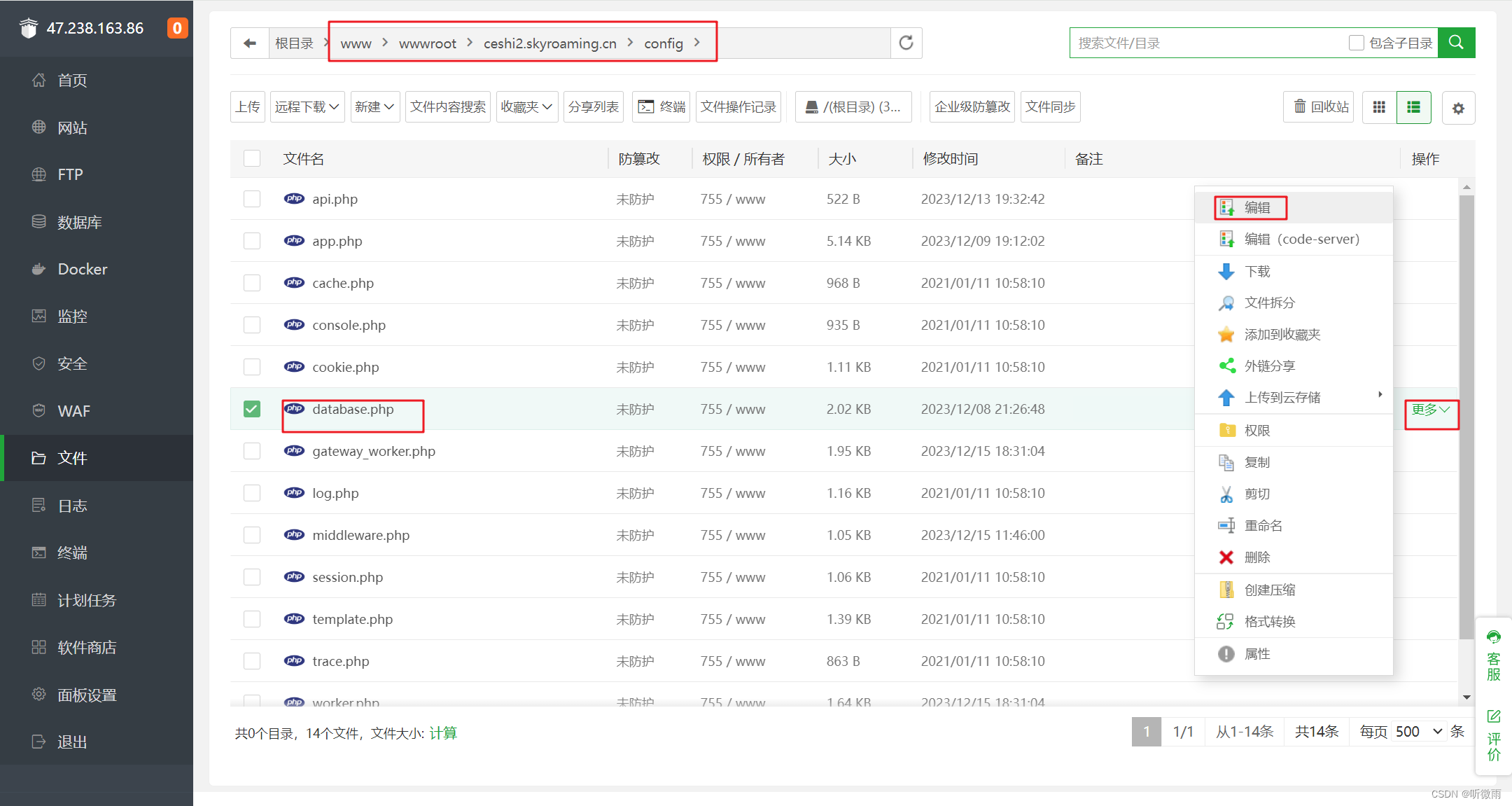The image size is (1512, 806).
Task: Click the green search magnifier button
Action: tap(1456, 43)
